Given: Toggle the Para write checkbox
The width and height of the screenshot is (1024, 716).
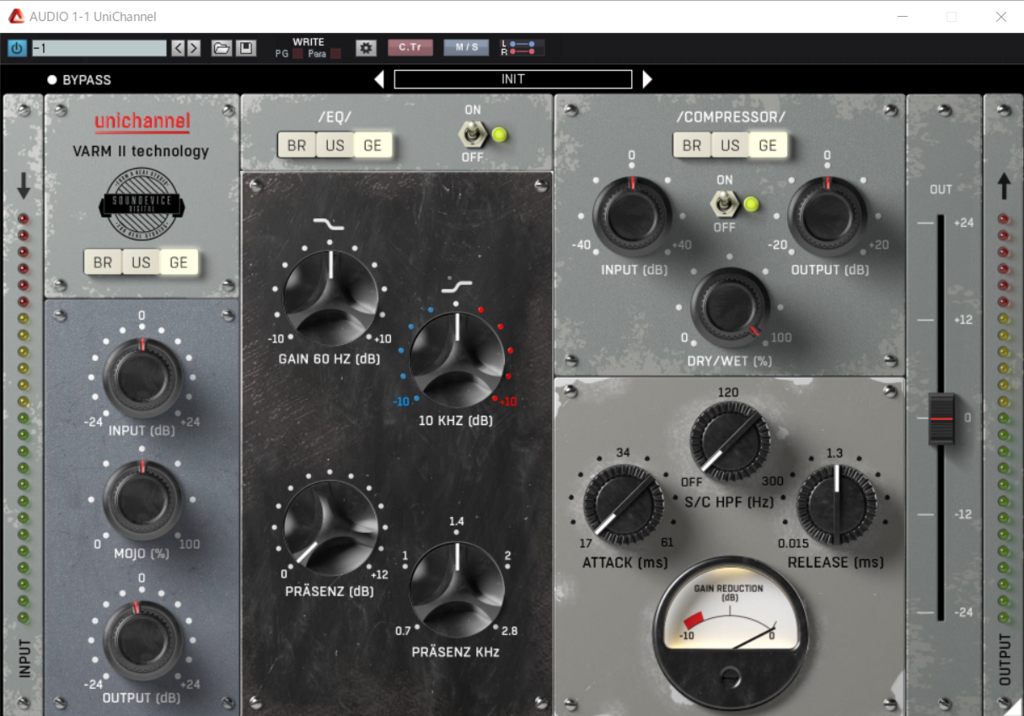Looking at the screenshot, I should tap(336, 54).
